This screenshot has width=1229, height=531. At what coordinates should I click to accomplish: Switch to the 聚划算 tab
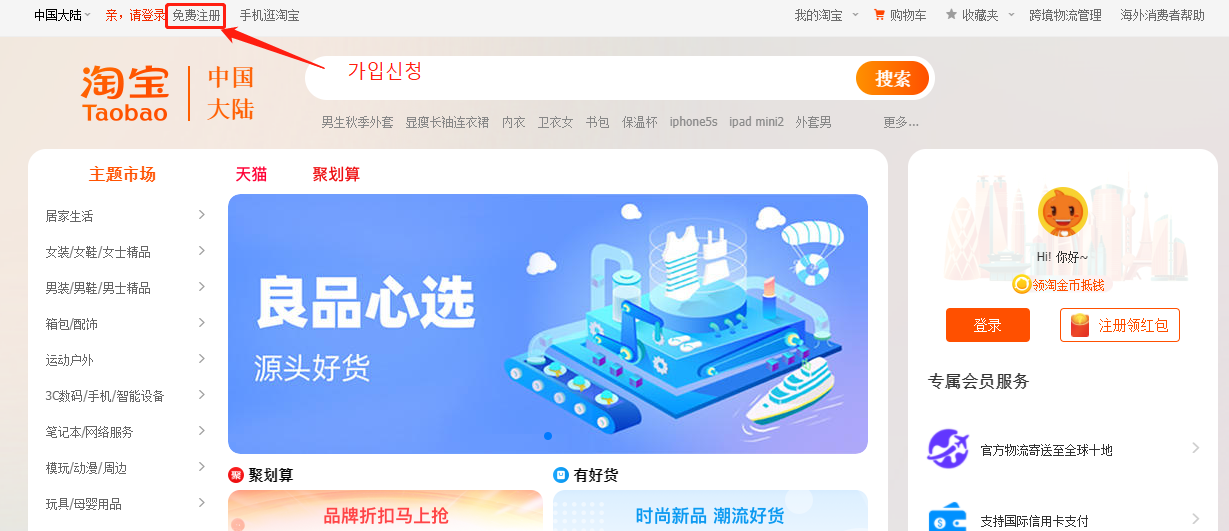click(x=336, y=174)
